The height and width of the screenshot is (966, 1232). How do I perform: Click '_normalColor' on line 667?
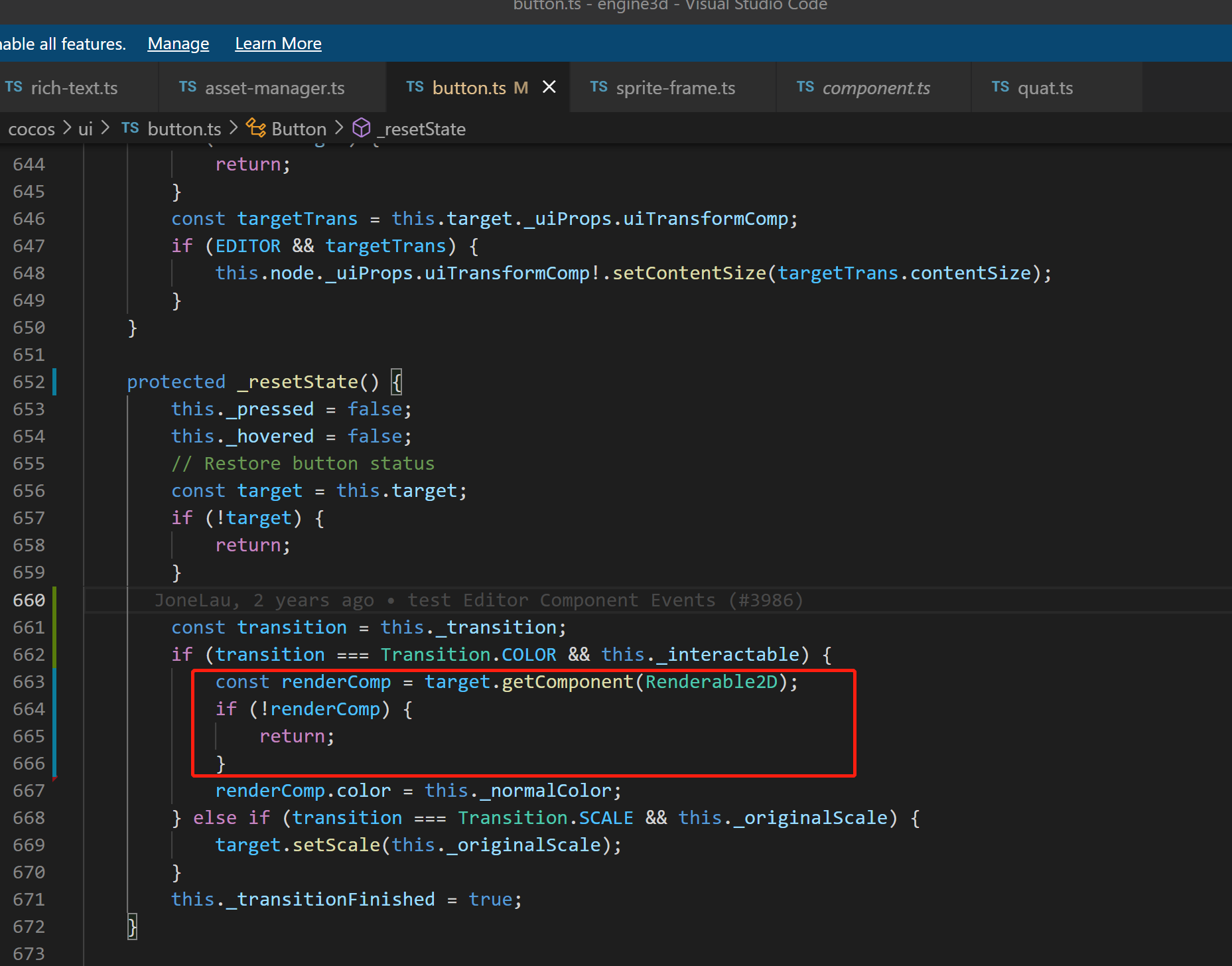[x=545, y=791]
